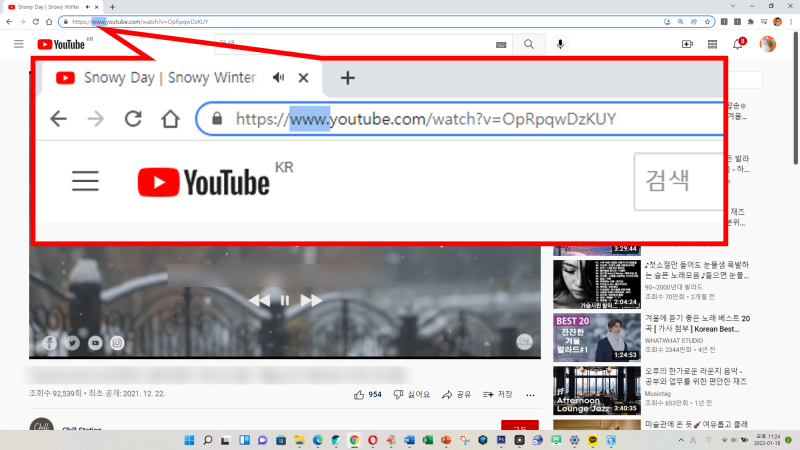Start YouTube voice search microphone

click(x=560, y=44)
